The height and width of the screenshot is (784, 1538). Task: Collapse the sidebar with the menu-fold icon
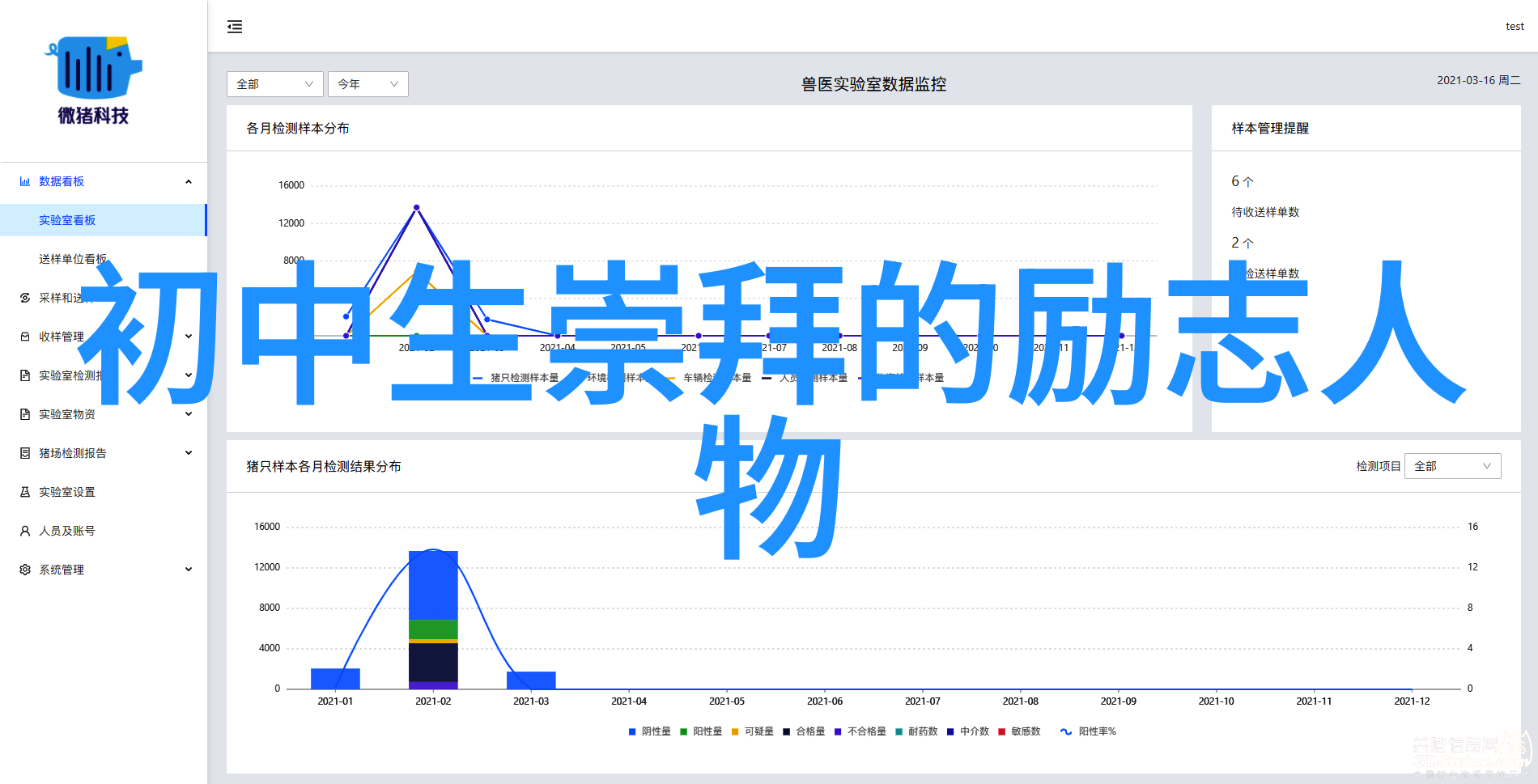tap(235, 27)
